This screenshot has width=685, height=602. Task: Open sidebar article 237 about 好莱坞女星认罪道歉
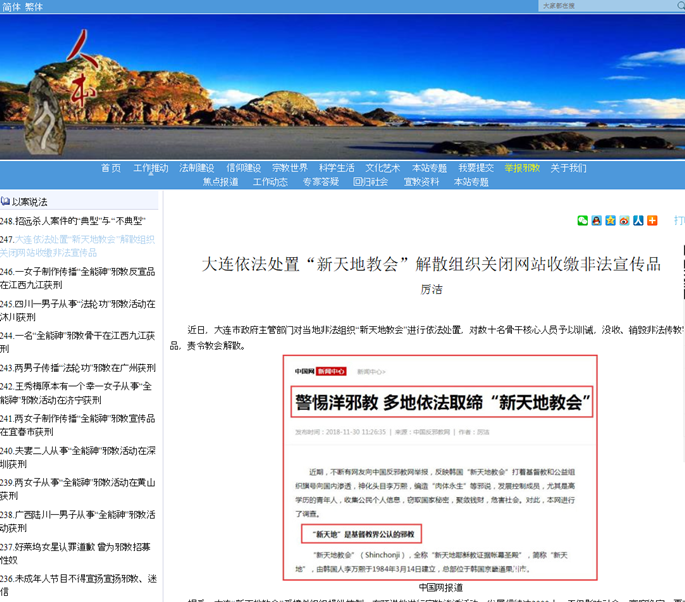(x=75, y=553)
